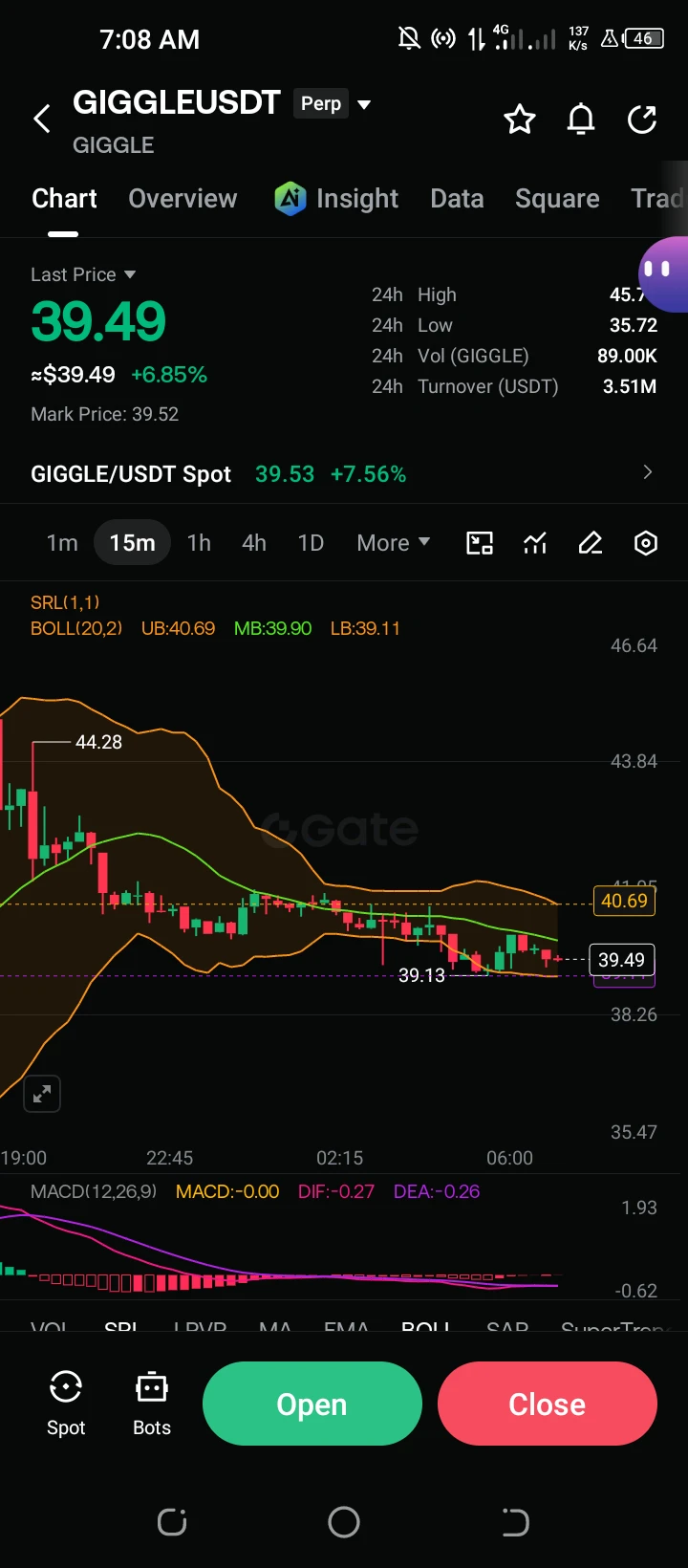
Task: Tap the purple assistant mascot
Action: (x=663, y=274)
